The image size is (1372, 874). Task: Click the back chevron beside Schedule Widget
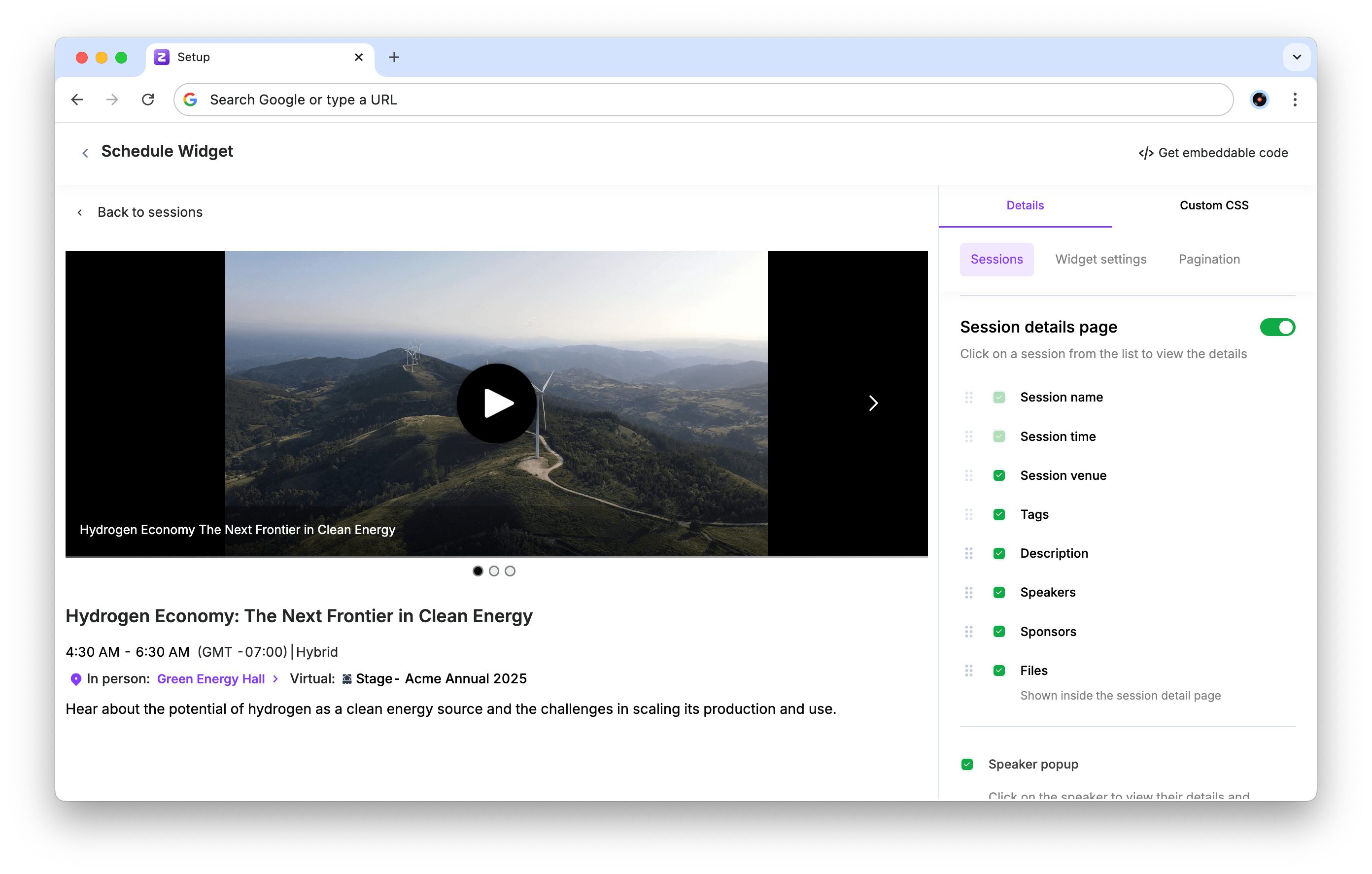click(x=85, y=153)
